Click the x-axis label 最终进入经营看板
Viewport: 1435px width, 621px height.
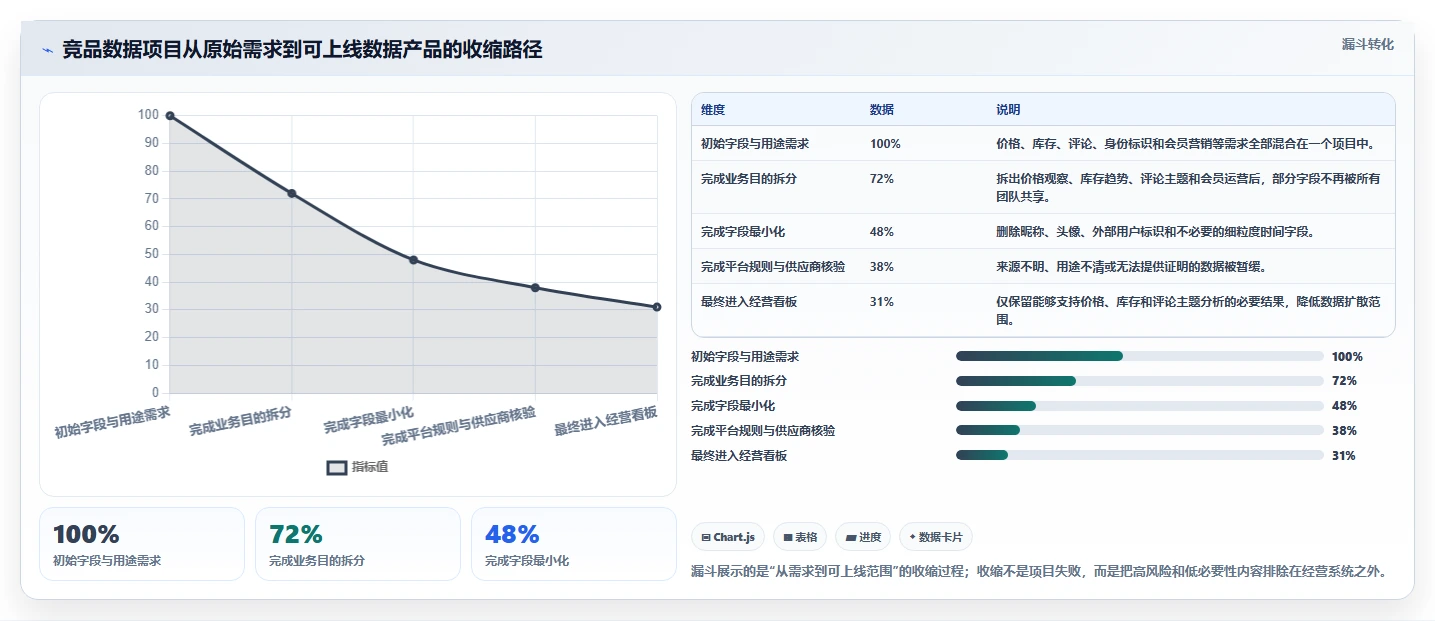[x=606, y=421]
